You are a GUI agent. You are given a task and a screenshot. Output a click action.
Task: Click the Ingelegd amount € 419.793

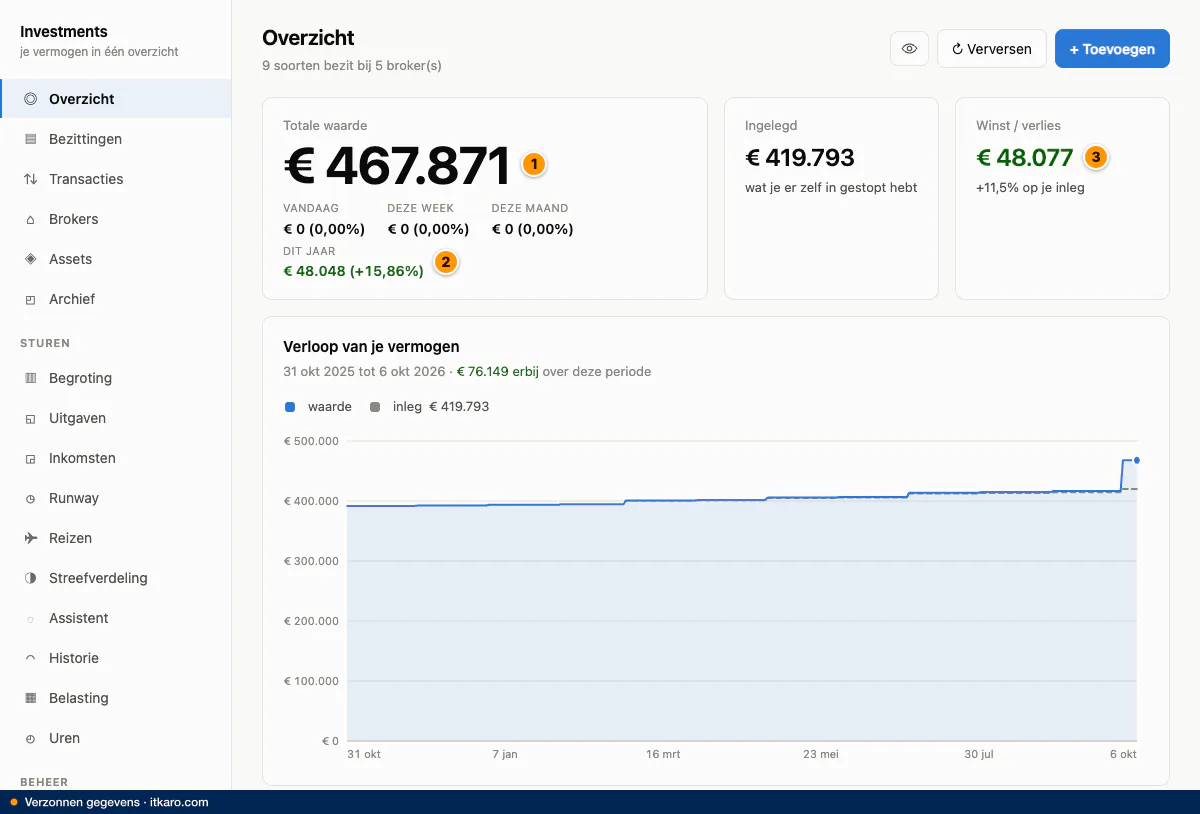(x=800, y=157)
